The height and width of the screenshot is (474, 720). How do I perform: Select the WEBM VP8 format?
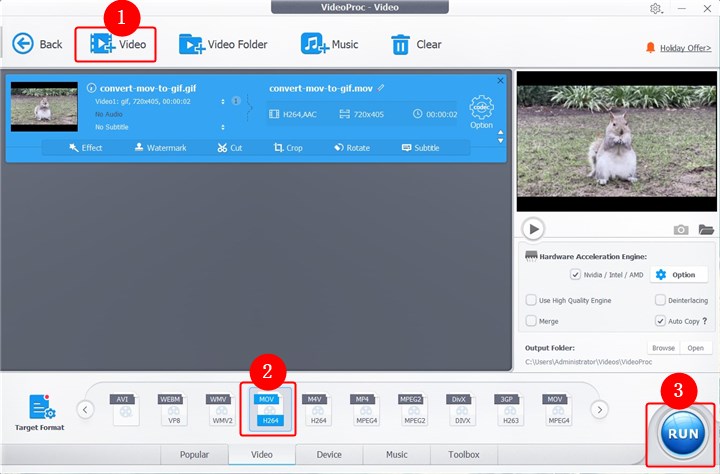point(173,409)
